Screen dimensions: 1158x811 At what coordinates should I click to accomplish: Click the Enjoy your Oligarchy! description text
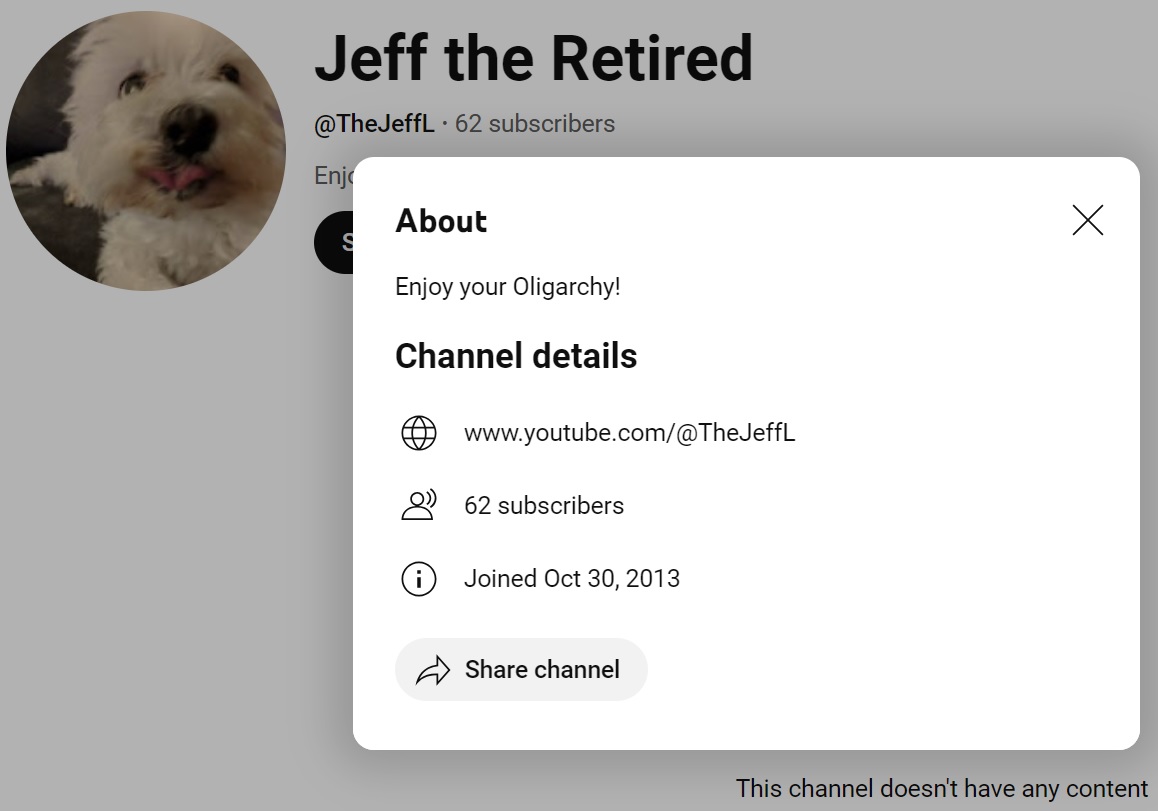507,287
